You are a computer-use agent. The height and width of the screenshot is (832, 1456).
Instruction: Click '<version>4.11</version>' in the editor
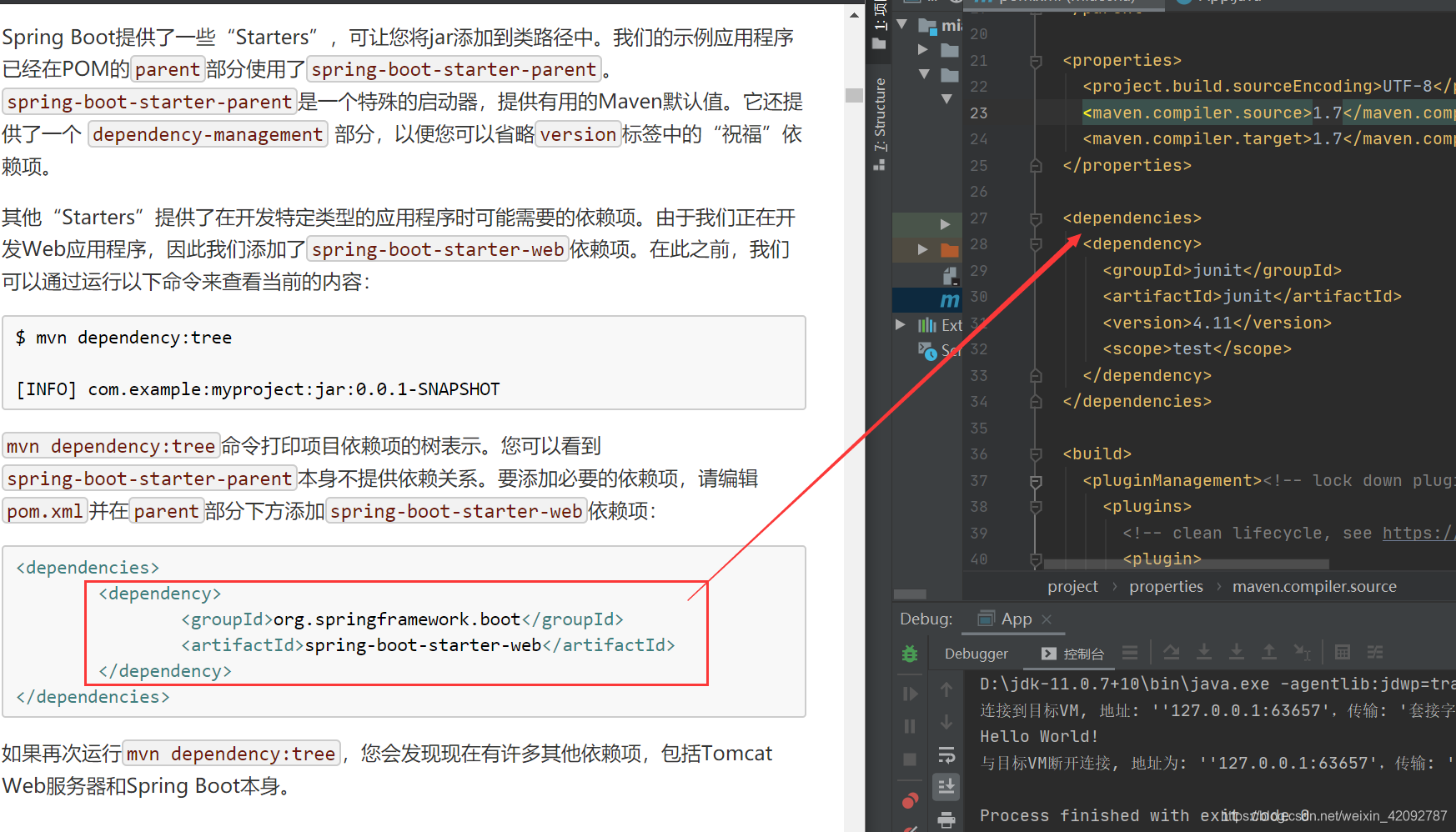tap(1217, 323)
